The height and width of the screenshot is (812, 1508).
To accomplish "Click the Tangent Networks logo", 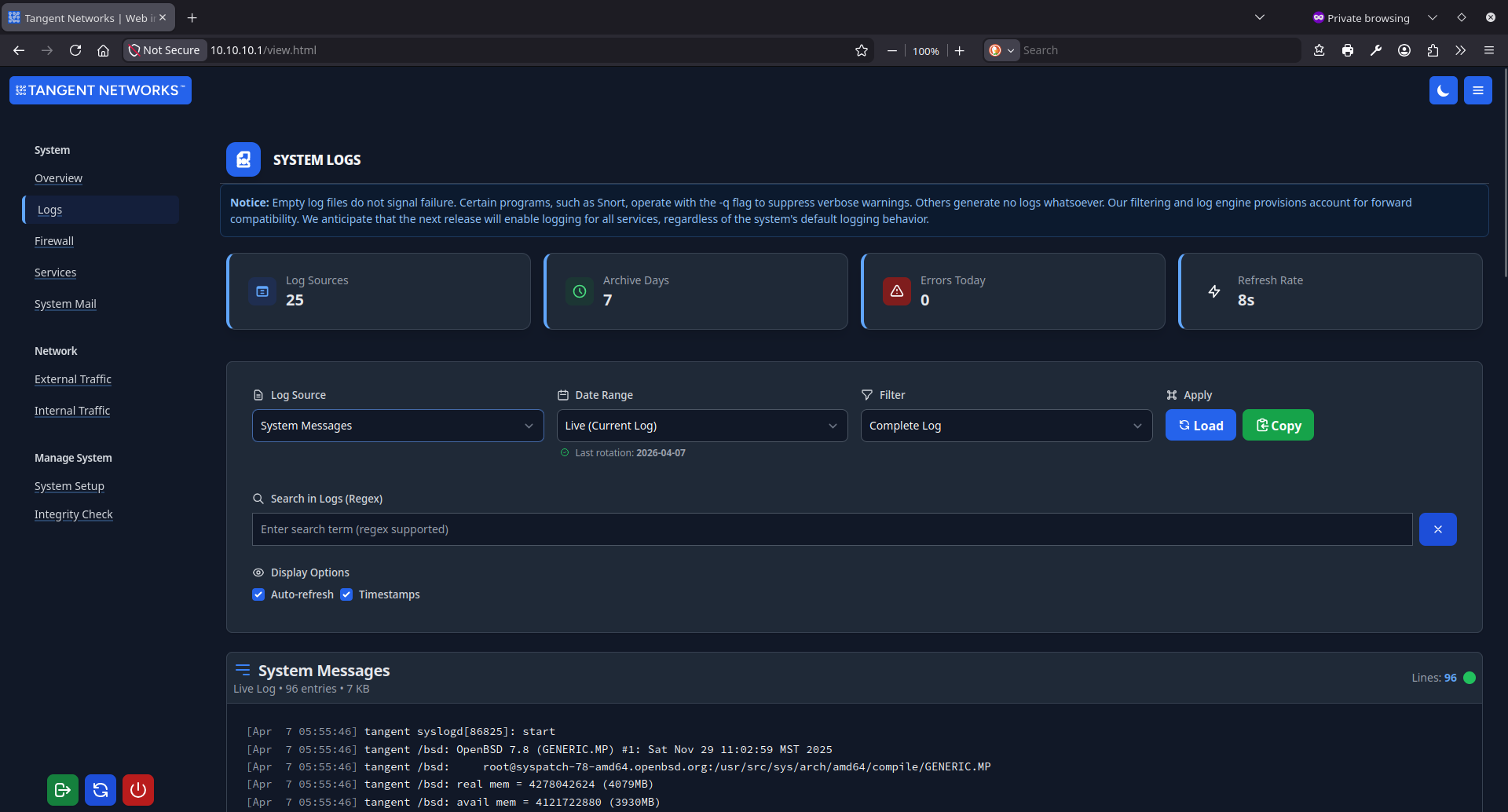I will click(x=100, y=90).
